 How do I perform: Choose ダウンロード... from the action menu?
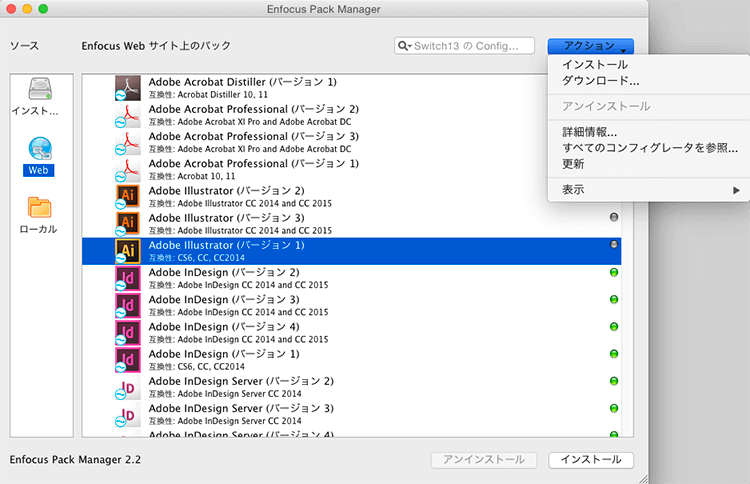tap(600, 80)
